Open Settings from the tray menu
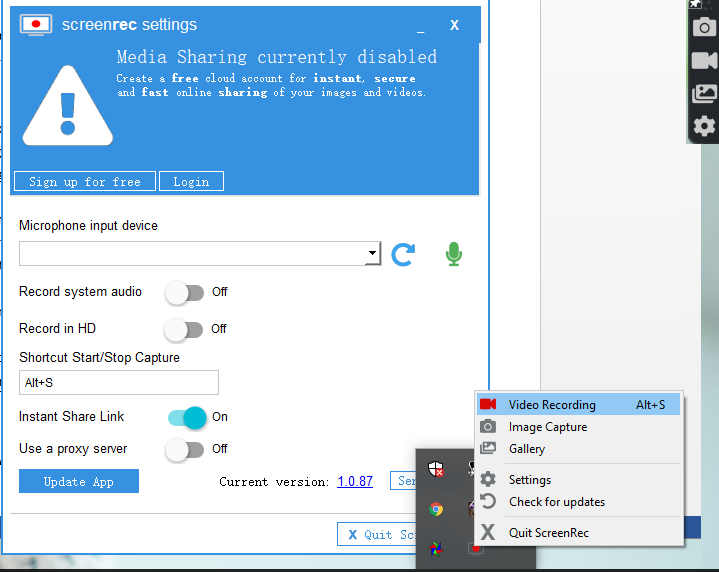 pos(578,480)
